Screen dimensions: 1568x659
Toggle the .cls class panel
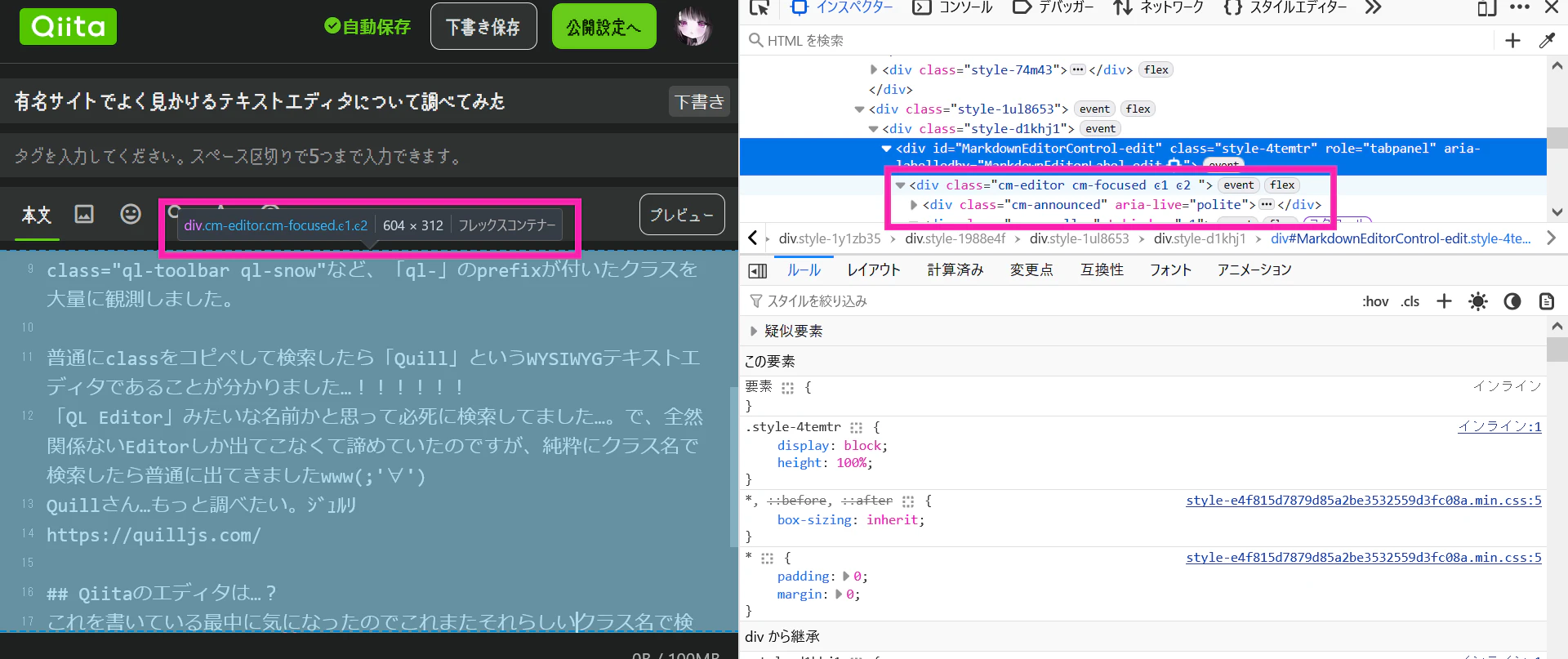click(1410, 301)
